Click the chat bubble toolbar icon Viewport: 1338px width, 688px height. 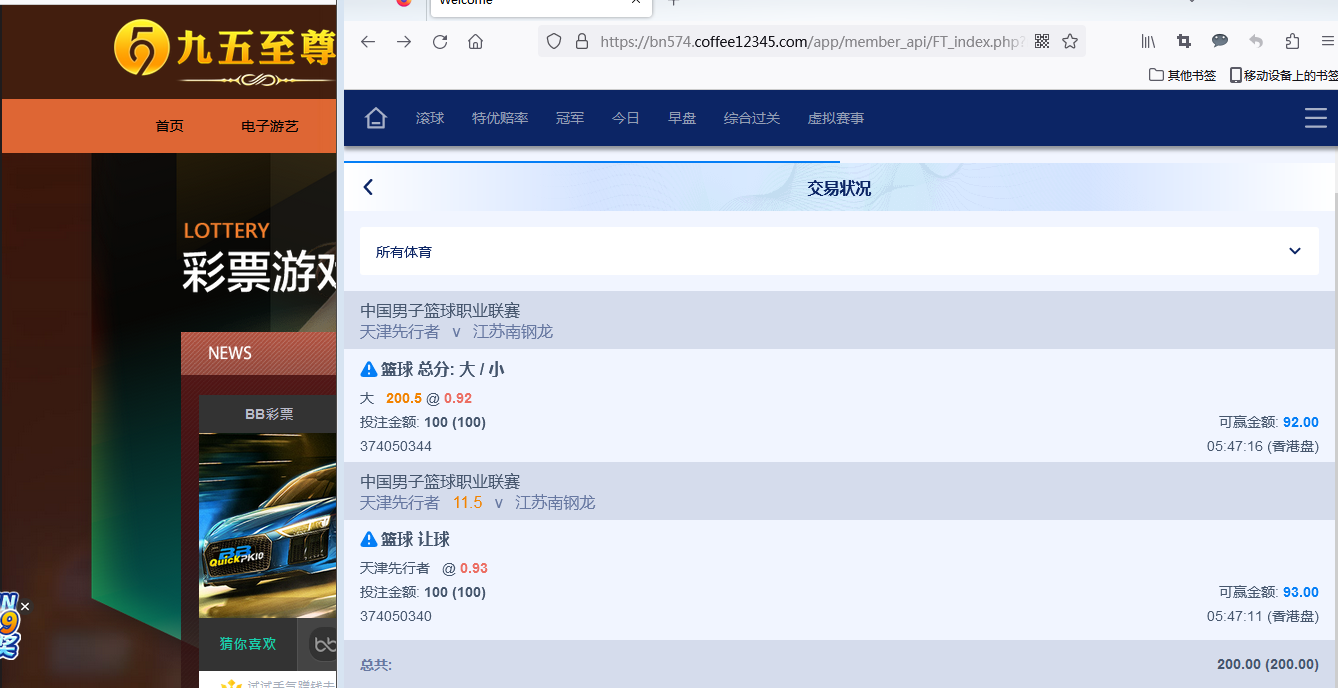point(1220,41)
